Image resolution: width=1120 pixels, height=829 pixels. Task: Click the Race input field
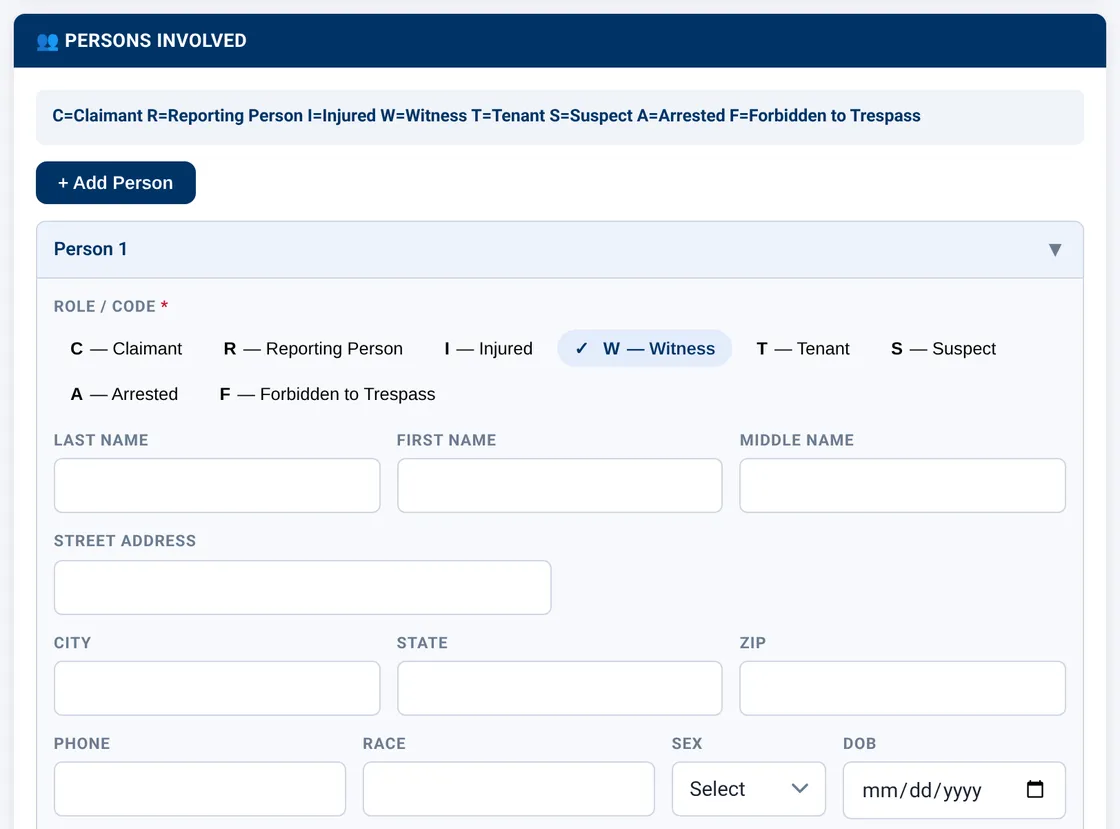point(509,789)
